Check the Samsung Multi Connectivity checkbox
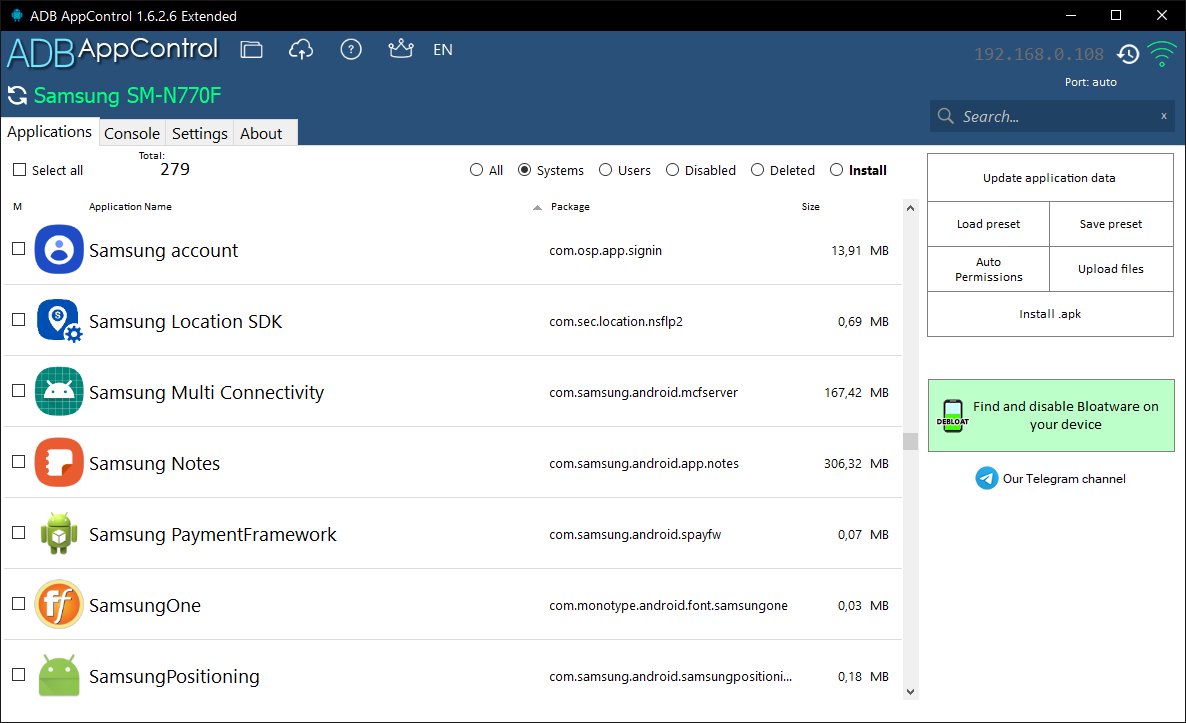This screenshot has width=1186, height=723. click(19, 391)
